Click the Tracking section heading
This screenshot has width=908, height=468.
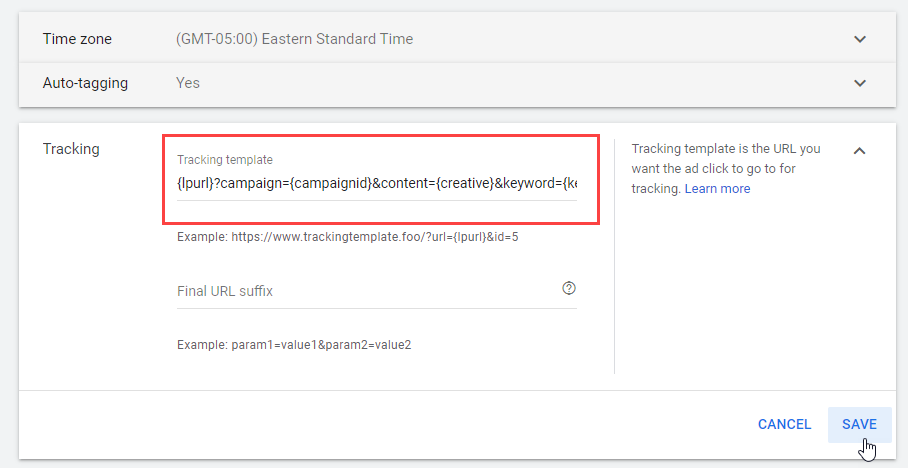click(x=71, y=149)
